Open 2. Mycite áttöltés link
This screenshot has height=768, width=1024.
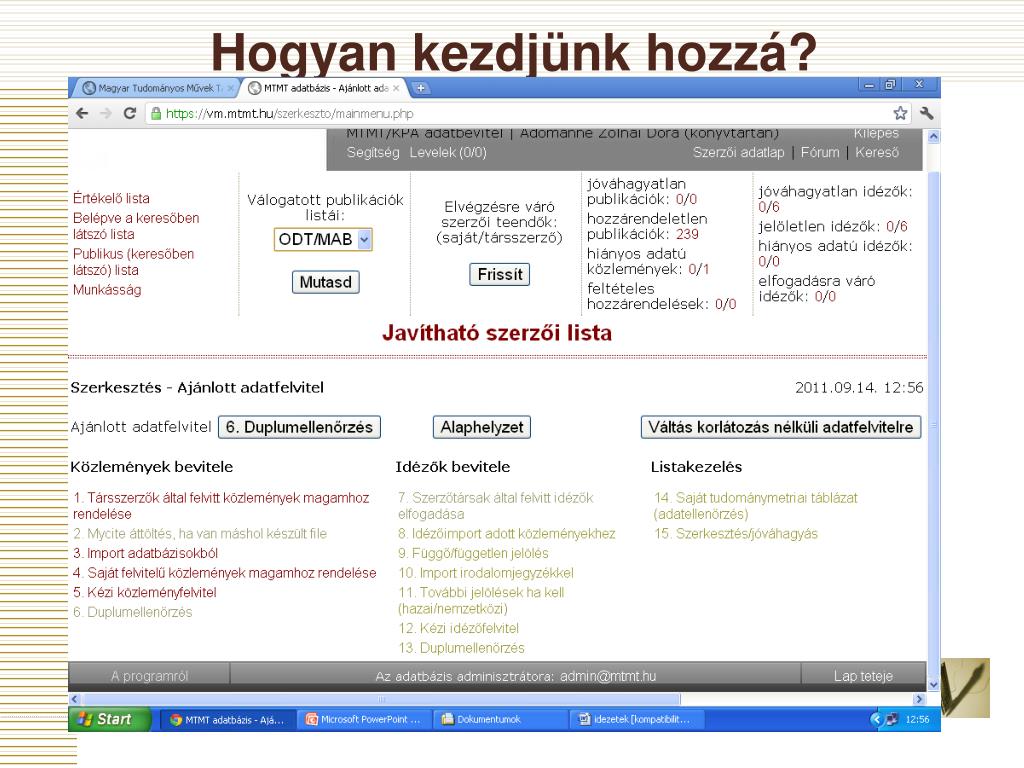[x=200, y=534]
